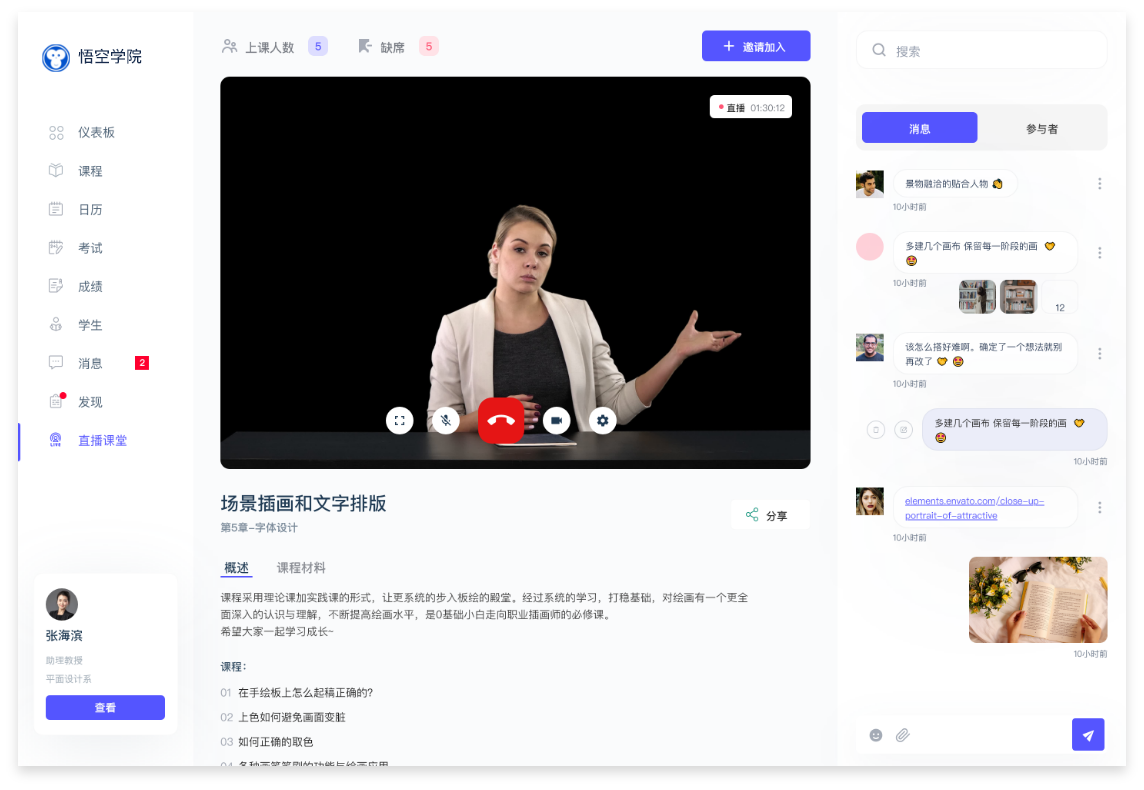The height and width of the screenshot is (790, 1144).
Task: End the call with red hang-up button
Action: pyautogui.click(x=500, y=421)
